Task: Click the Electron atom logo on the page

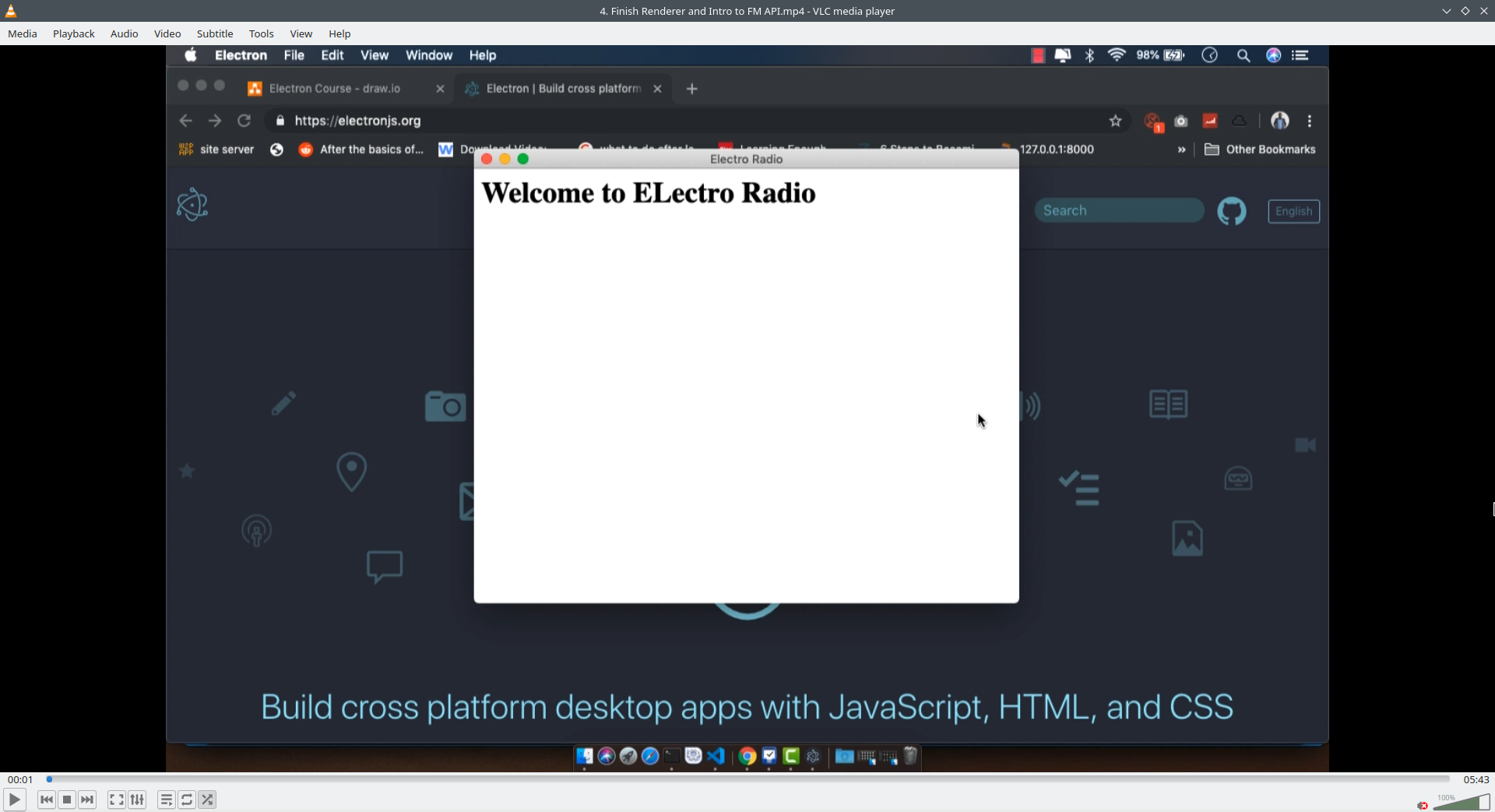Action: (x=192, y=205)
